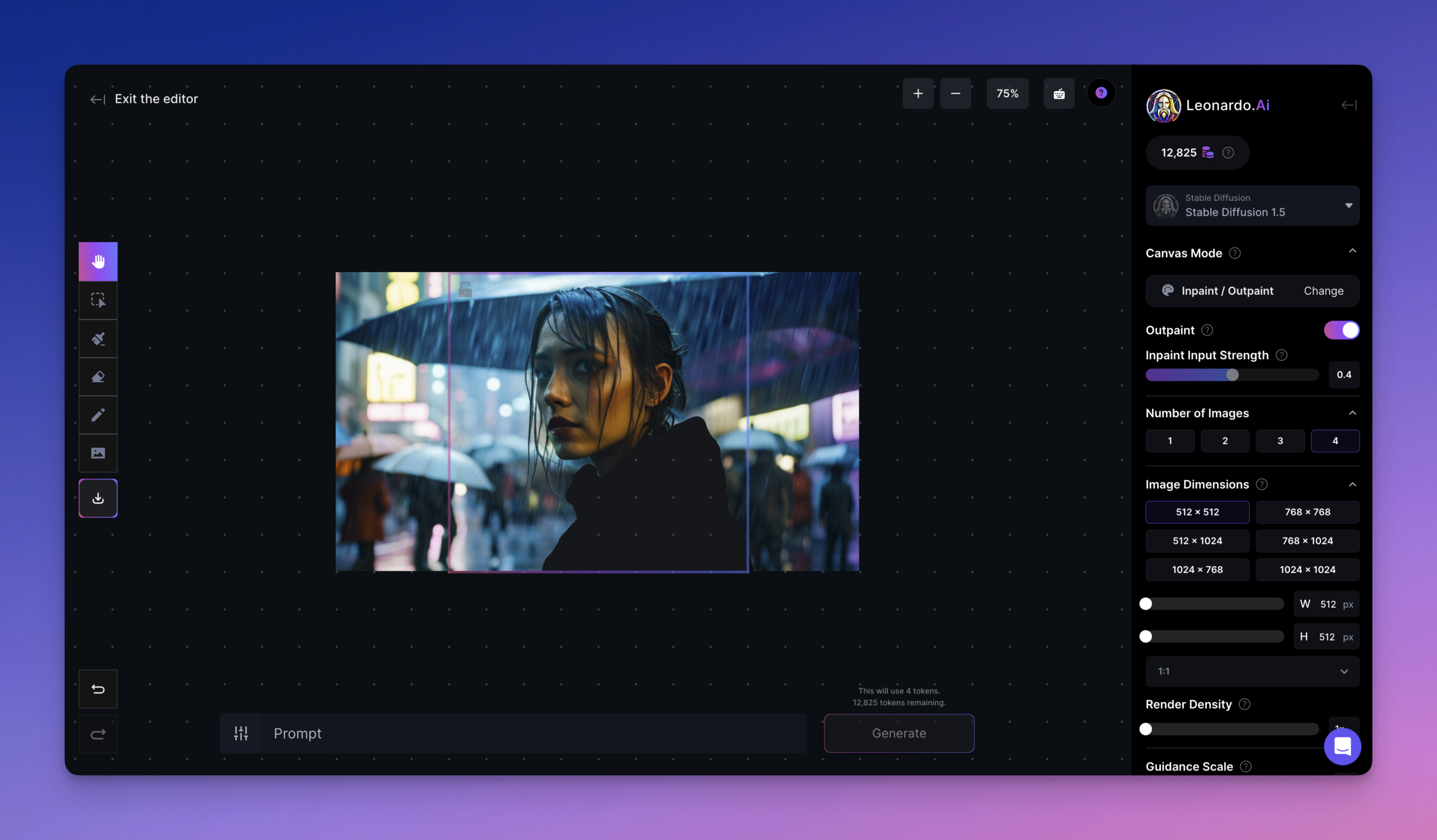Zoom out with the minus button
1437x840 pixels.
[956, 94]
